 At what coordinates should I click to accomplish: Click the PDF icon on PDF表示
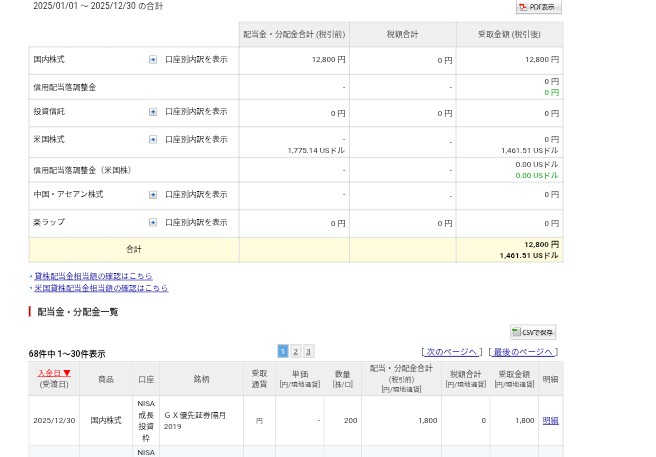pyautogui.click(x=523, y=7)
